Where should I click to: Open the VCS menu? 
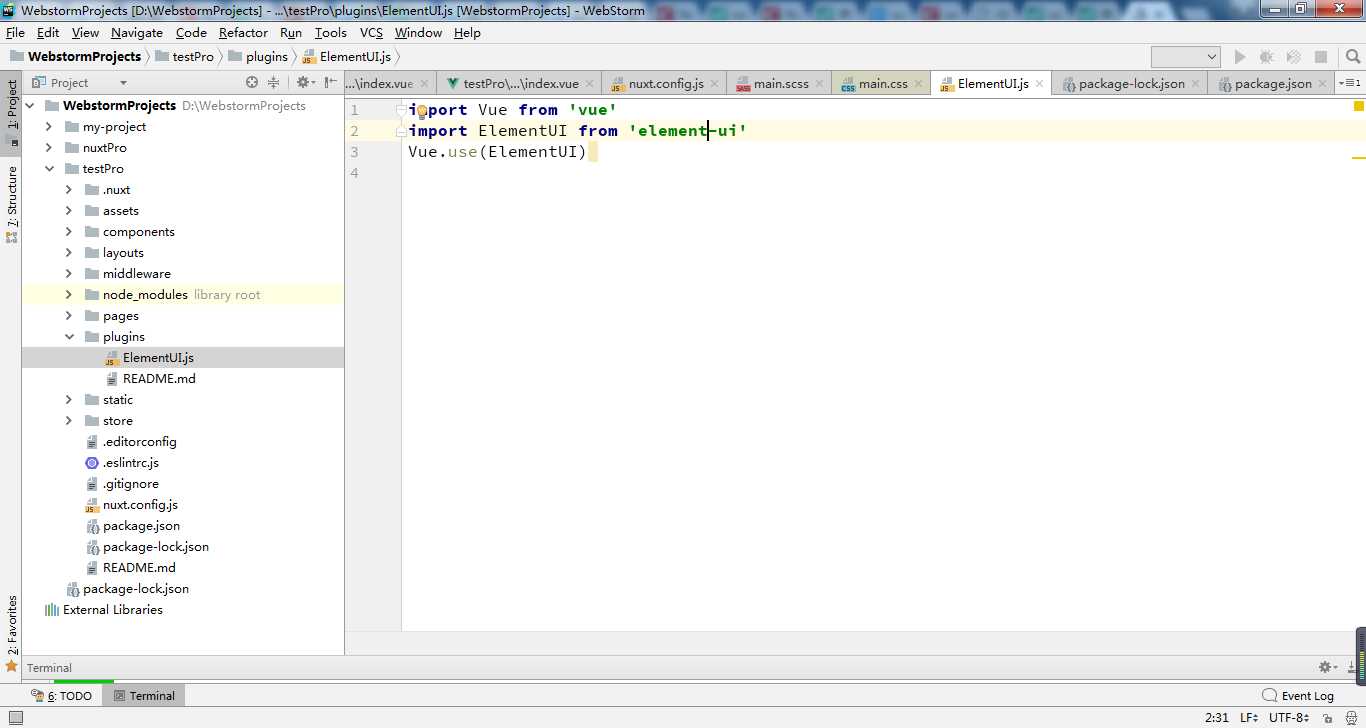pyautogui.click(x=371, y=33)
